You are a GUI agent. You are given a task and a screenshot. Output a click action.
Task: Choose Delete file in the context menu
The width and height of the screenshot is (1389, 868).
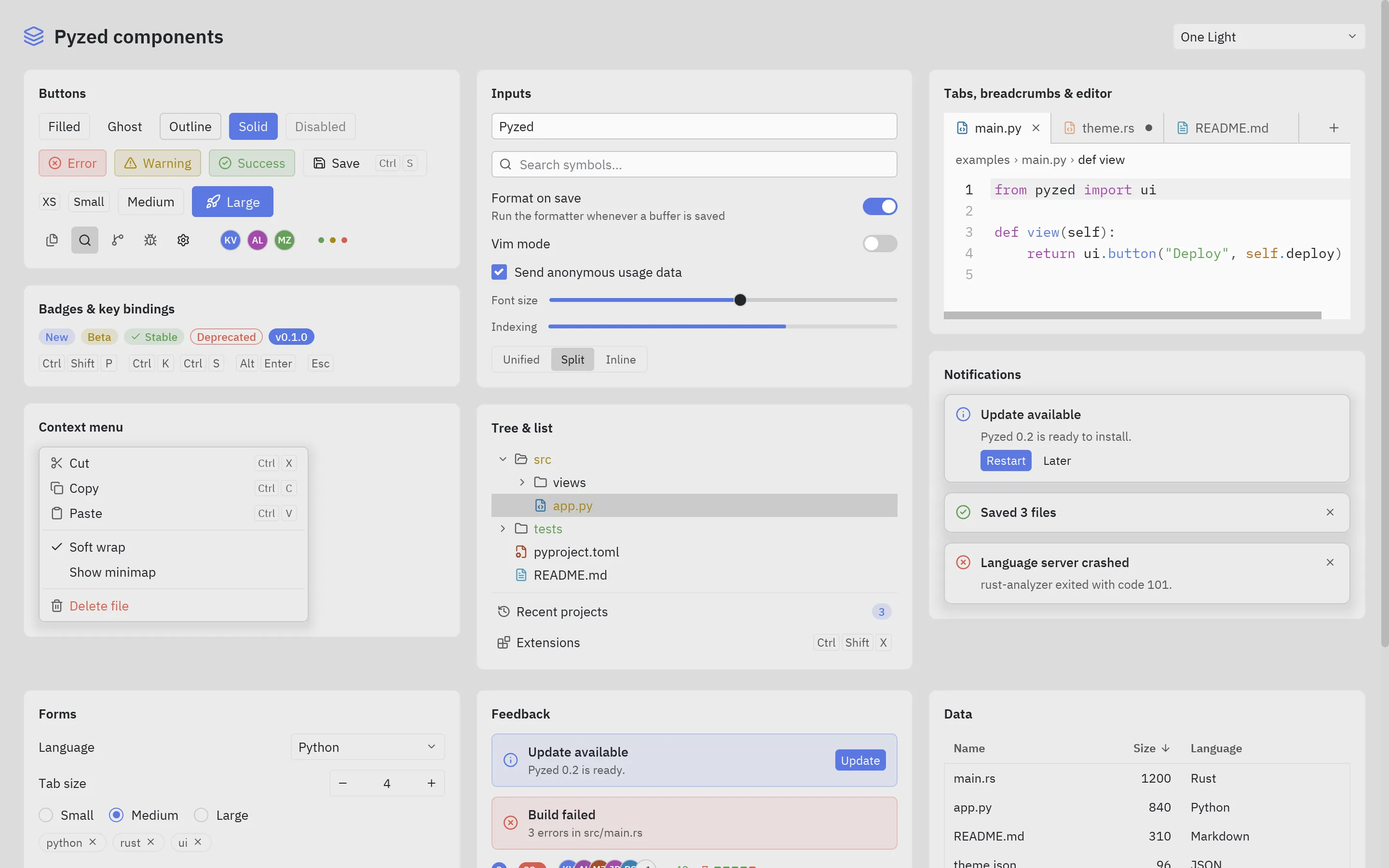173,606
